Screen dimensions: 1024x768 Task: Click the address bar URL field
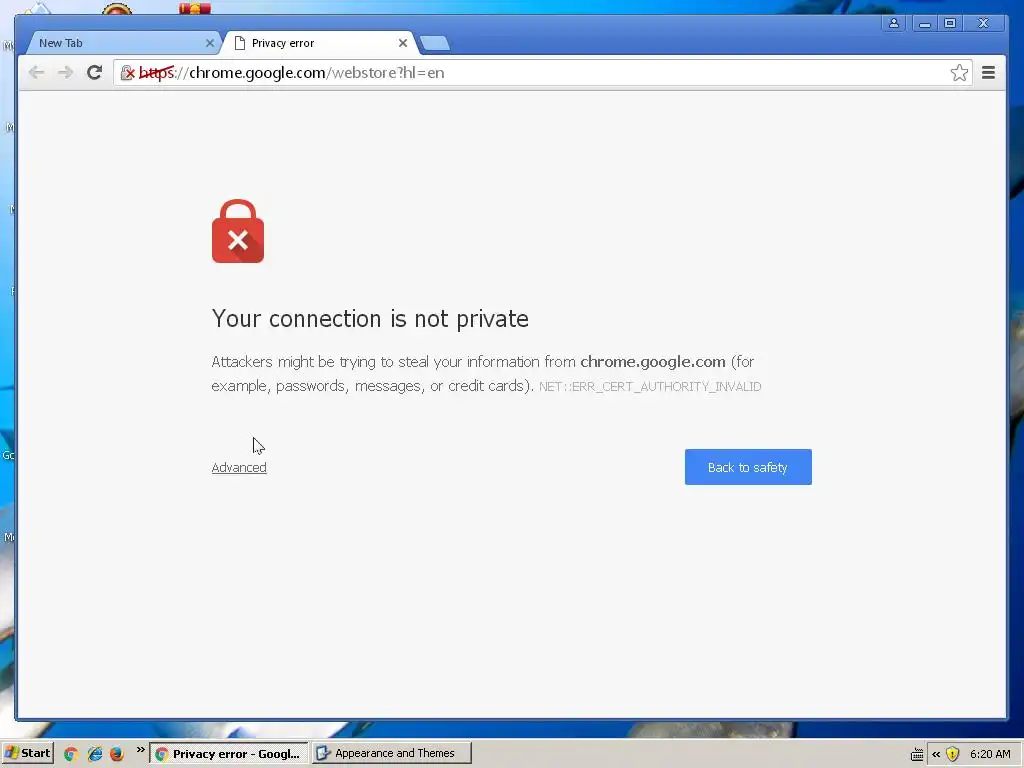point(541,72)
